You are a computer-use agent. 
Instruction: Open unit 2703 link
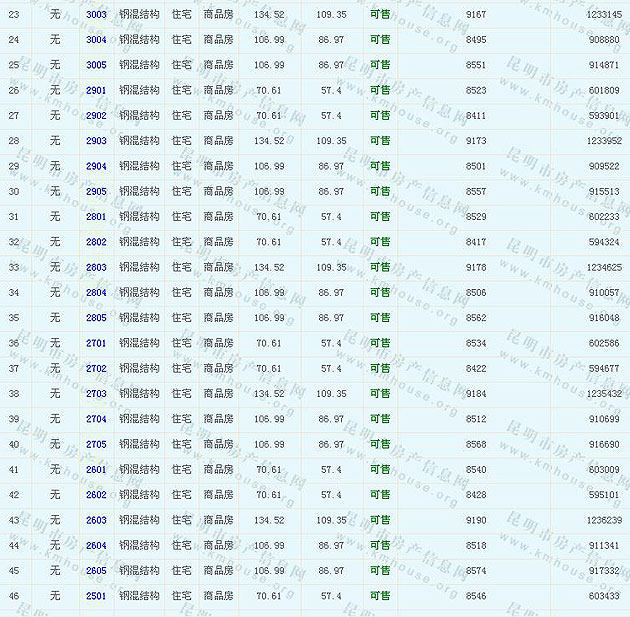96,394
